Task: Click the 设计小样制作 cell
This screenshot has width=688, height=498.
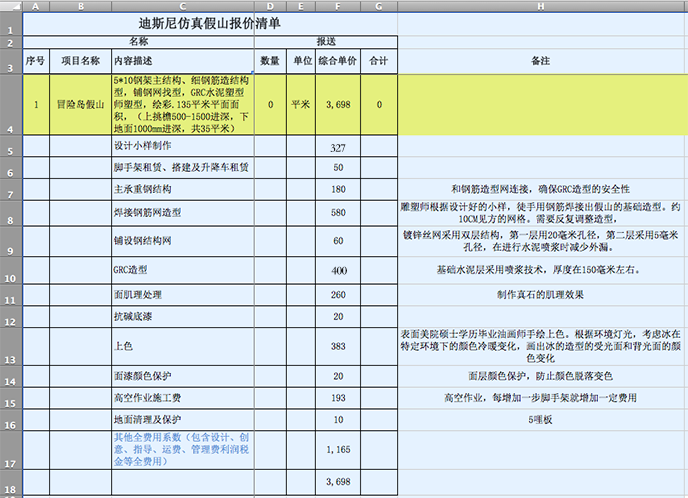Action: [181, 147]
